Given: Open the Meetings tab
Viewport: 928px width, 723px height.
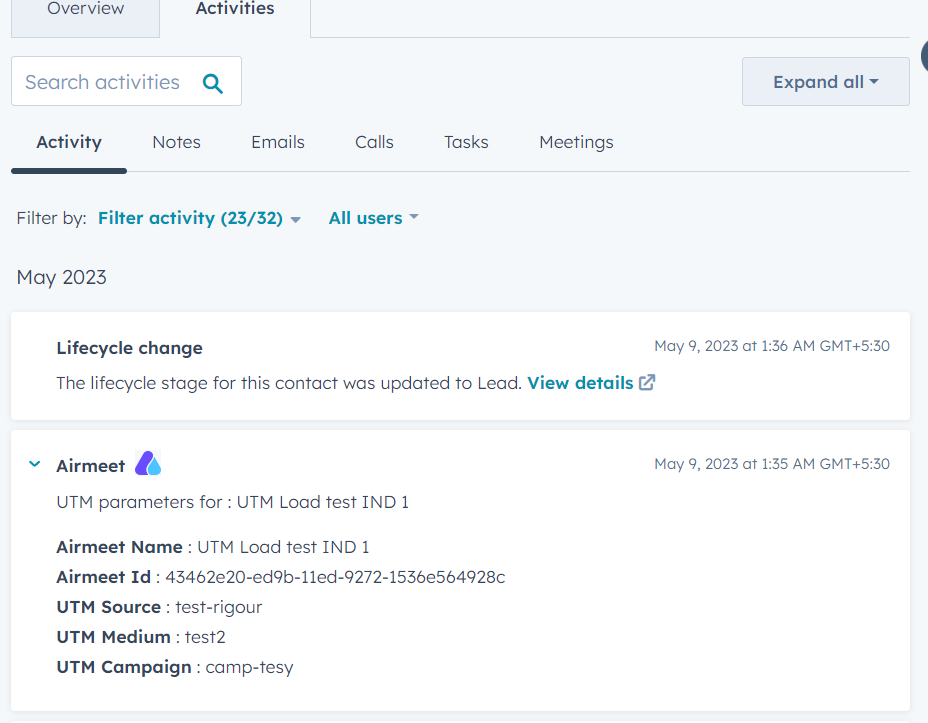Looking at the screenshot, I should [576, 143].
